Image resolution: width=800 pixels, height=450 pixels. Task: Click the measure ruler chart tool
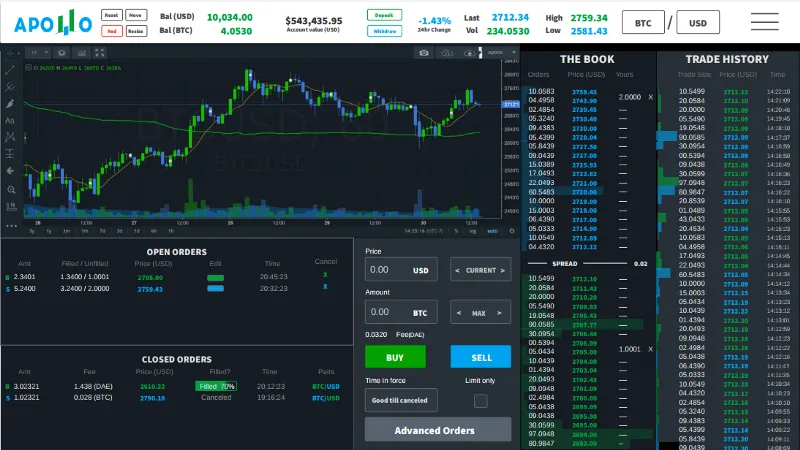tap(11, 207)
